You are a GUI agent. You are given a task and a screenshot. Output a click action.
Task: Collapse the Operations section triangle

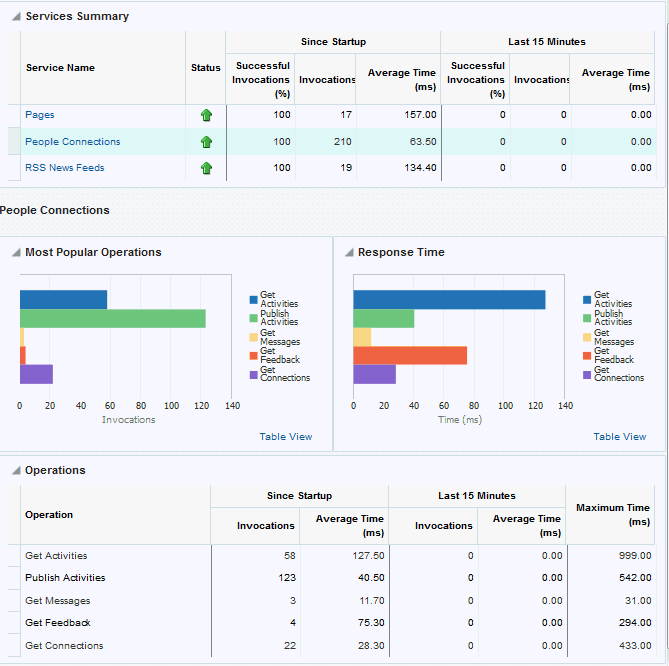pyautogui.click(x=16, y=471)
